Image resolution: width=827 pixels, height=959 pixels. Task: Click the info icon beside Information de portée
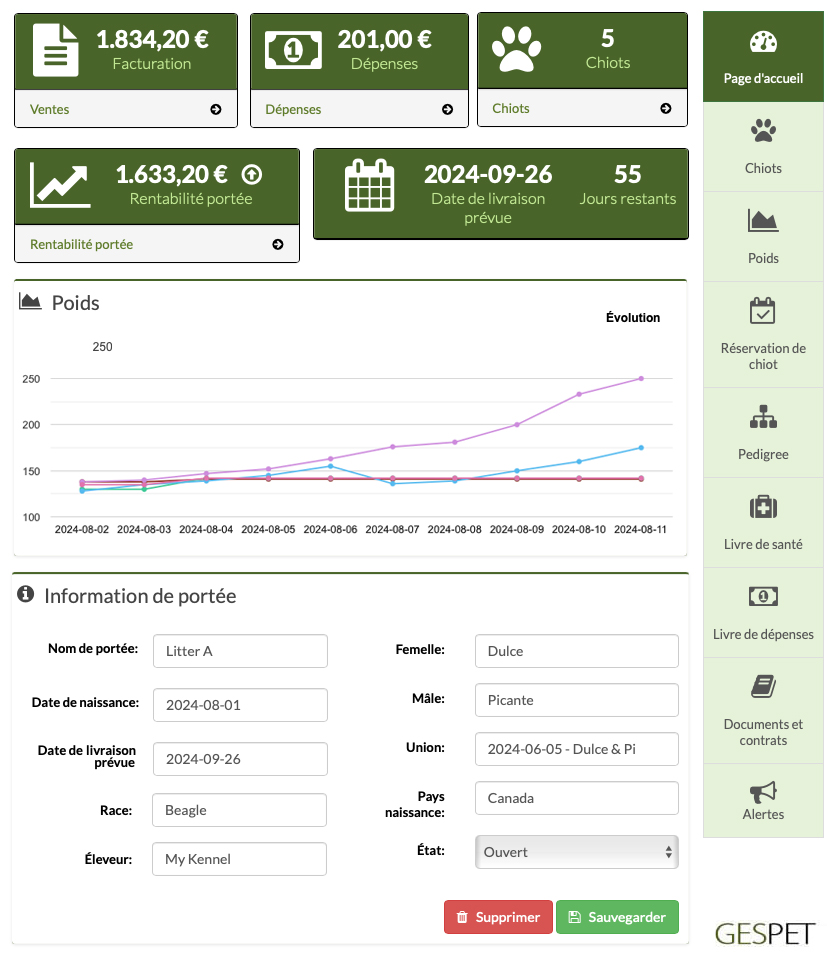point(26,594)
